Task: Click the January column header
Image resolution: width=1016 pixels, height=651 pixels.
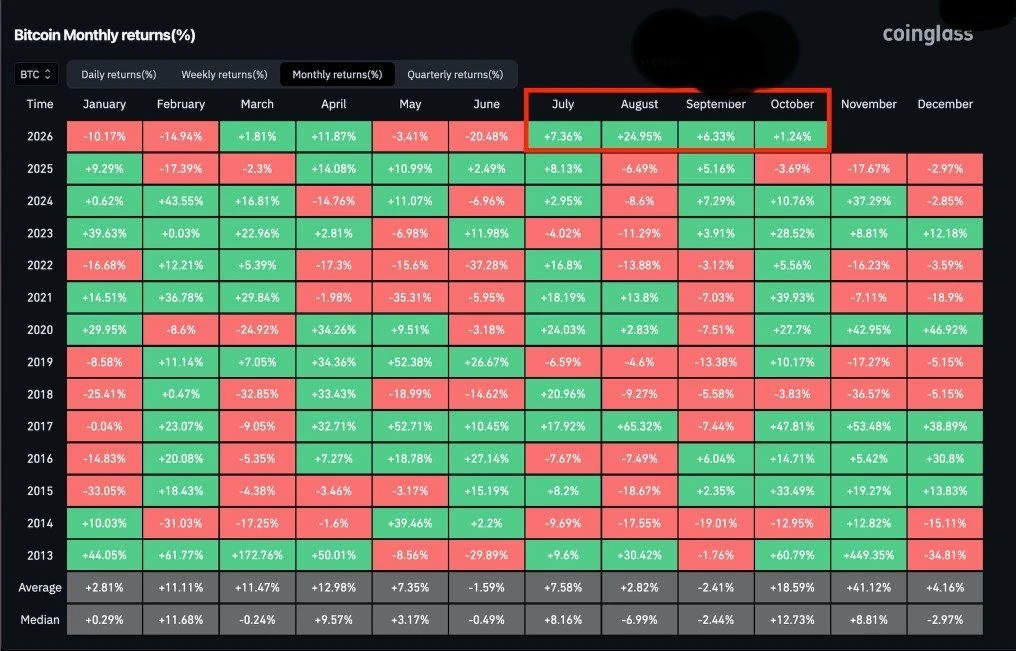Action: click(x=104, y=104)
